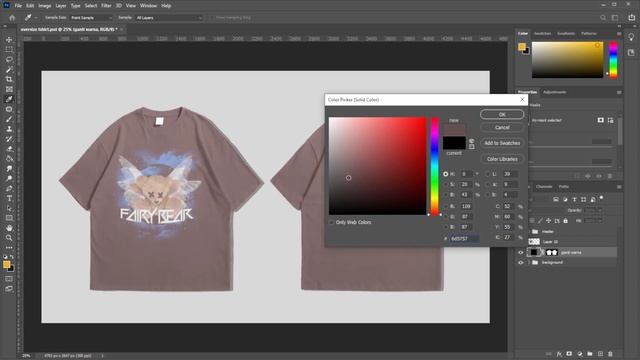Click the current black color swatch
The image size is (640, 360).
tap(454, 143)
